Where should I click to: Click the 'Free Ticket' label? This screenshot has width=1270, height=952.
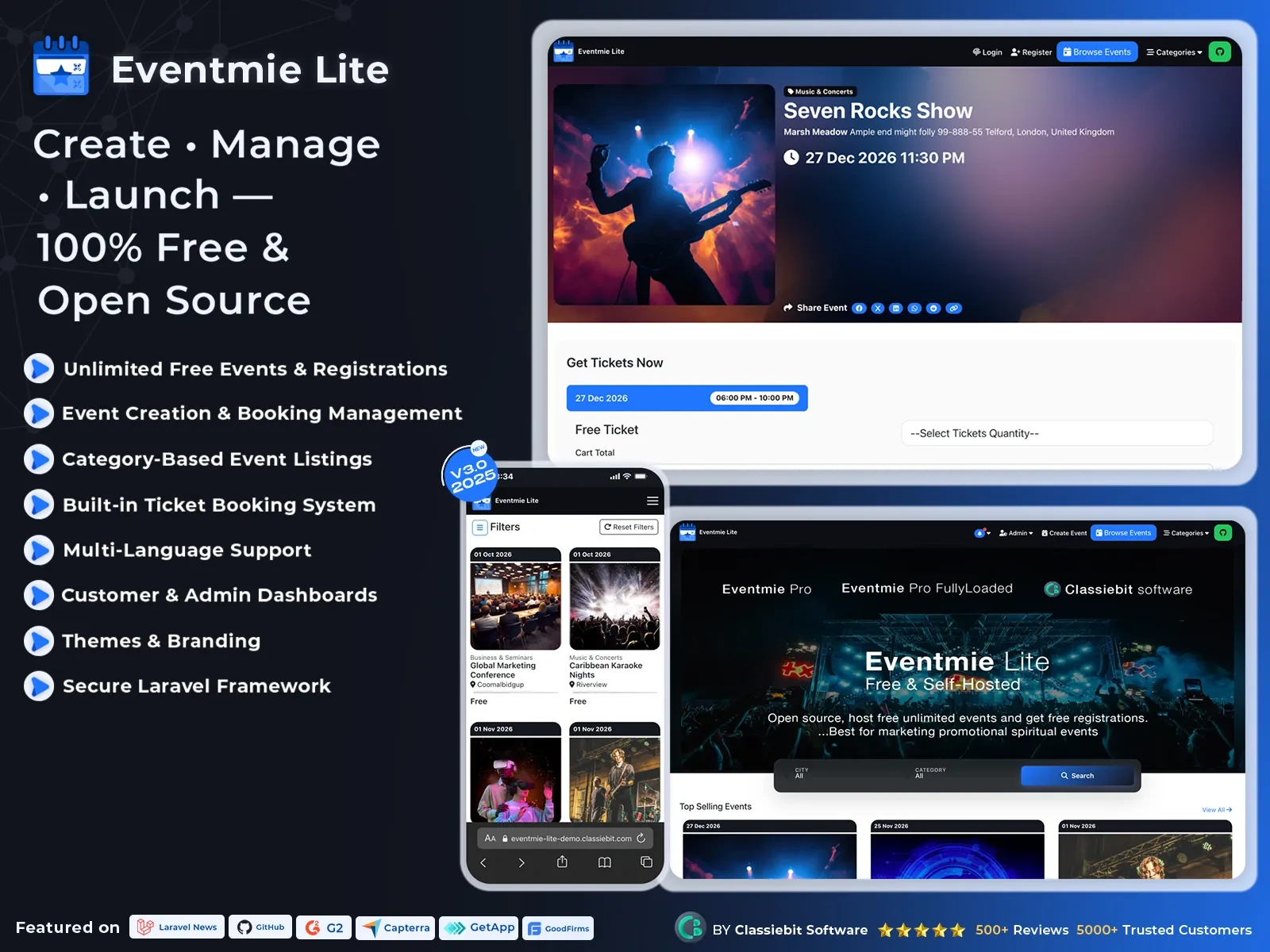click(606, 429)
